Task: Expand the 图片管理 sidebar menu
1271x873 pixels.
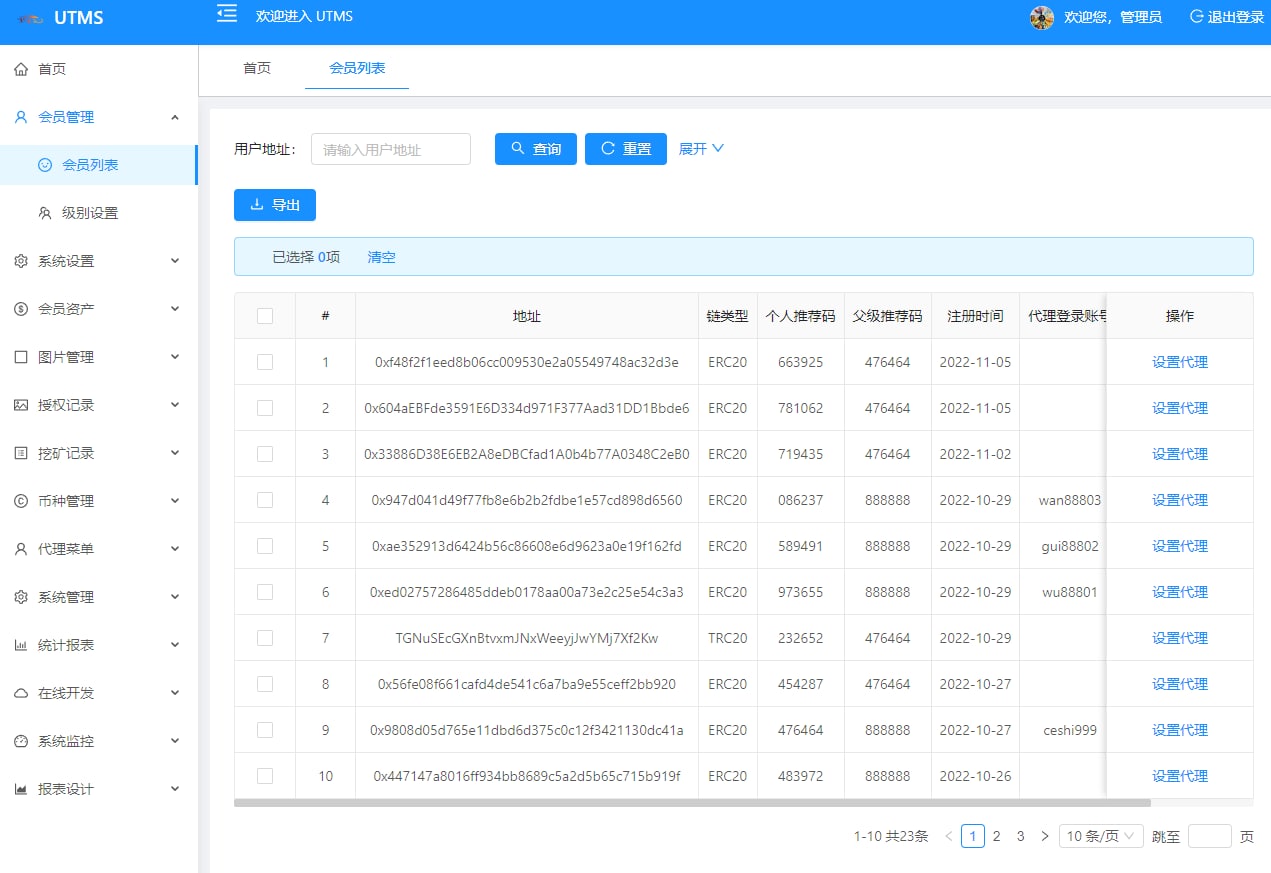Action: coord(99,357)
